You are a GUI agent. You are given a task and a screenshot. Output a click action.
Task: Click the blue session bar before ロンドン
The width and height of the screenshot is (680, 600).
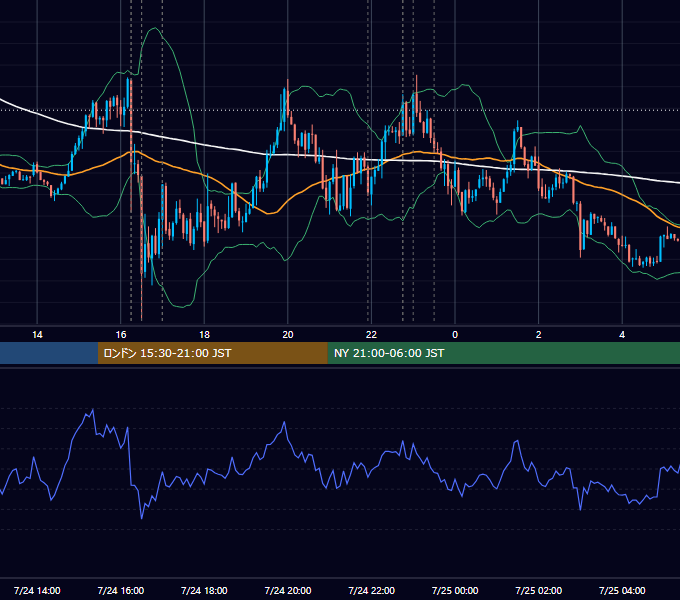click(49, 353)
